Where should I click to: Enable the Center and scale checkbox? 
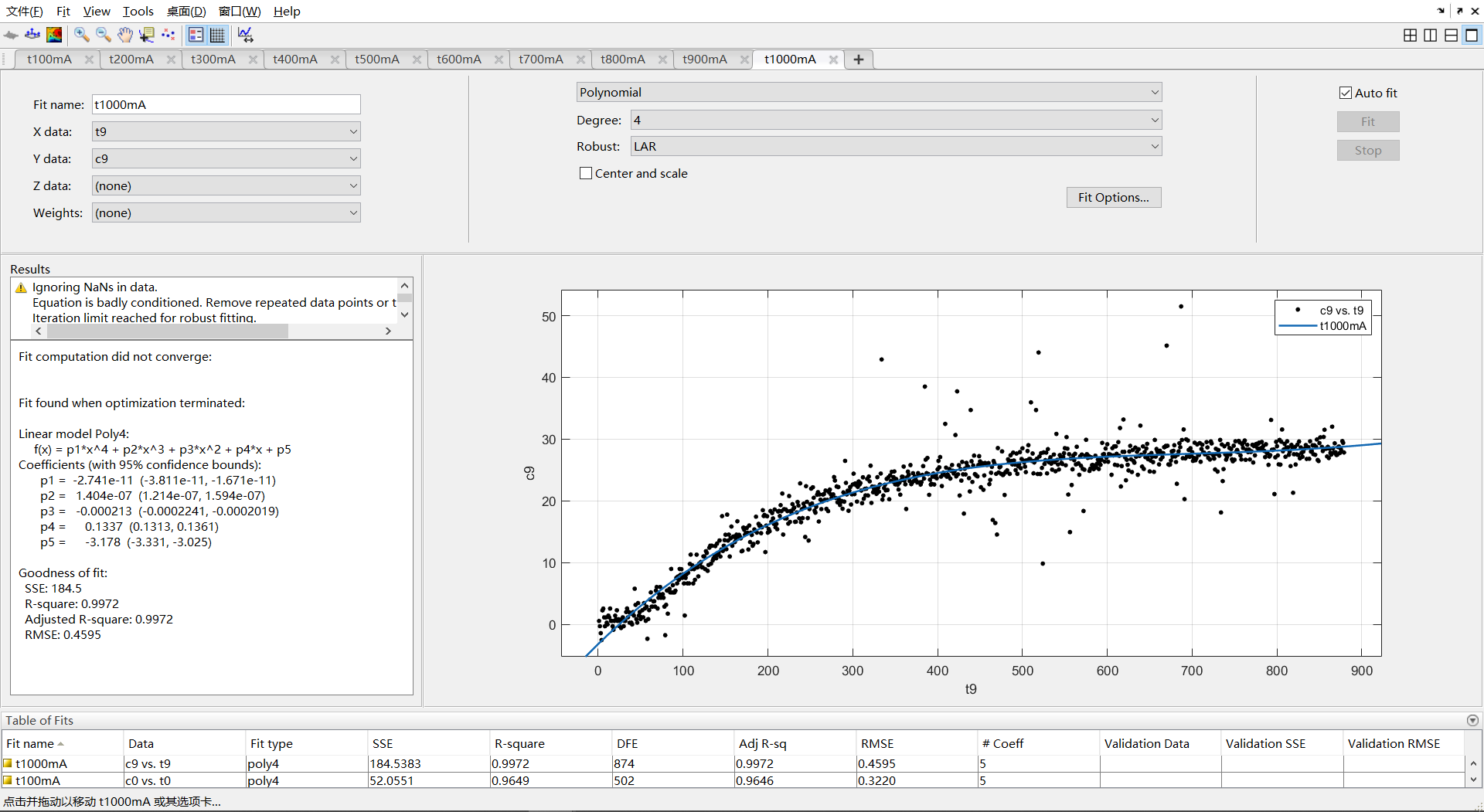(586, 173)
